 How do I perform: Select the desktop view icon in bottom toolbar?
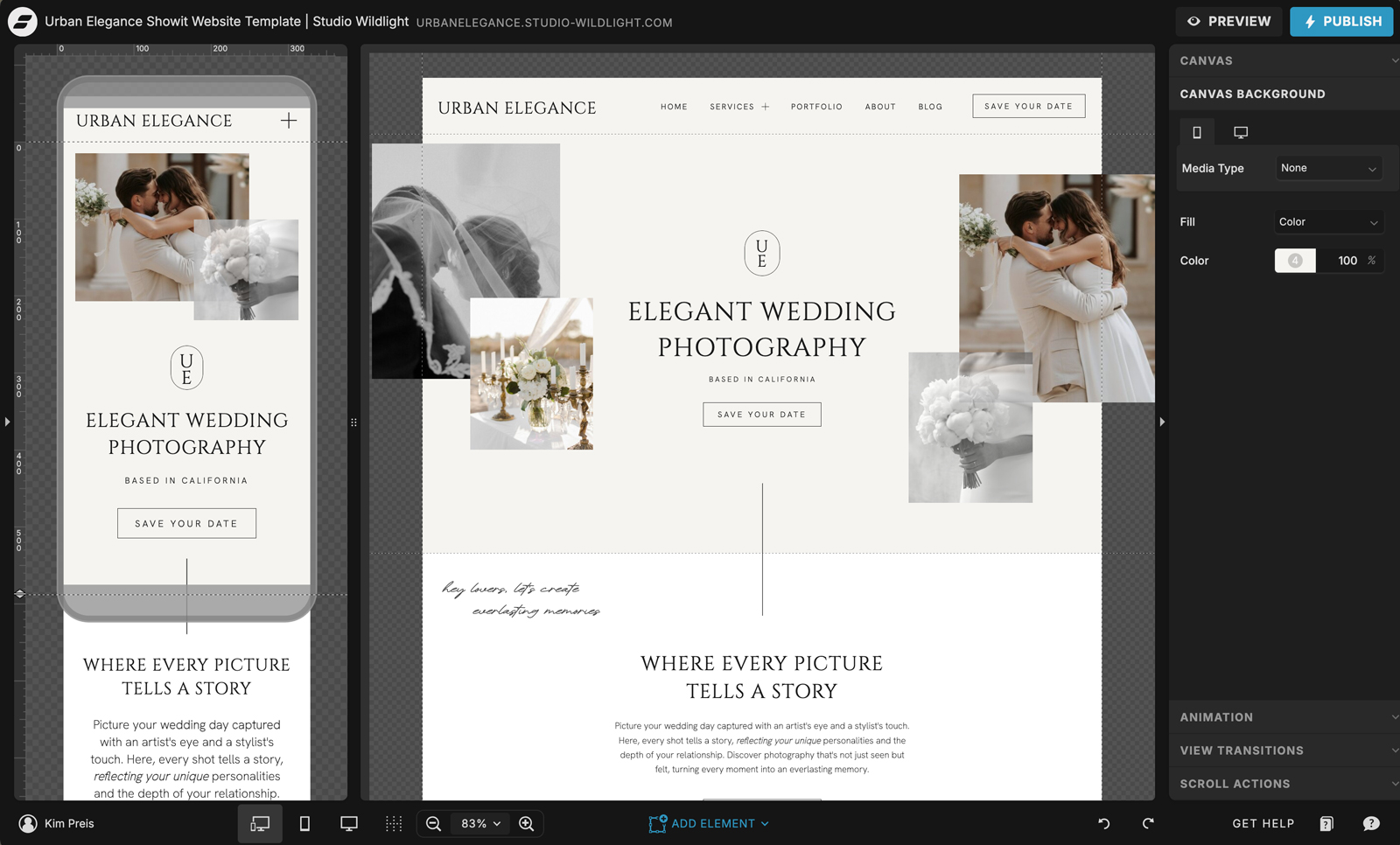pyautogui.click(x=349, y=823)
